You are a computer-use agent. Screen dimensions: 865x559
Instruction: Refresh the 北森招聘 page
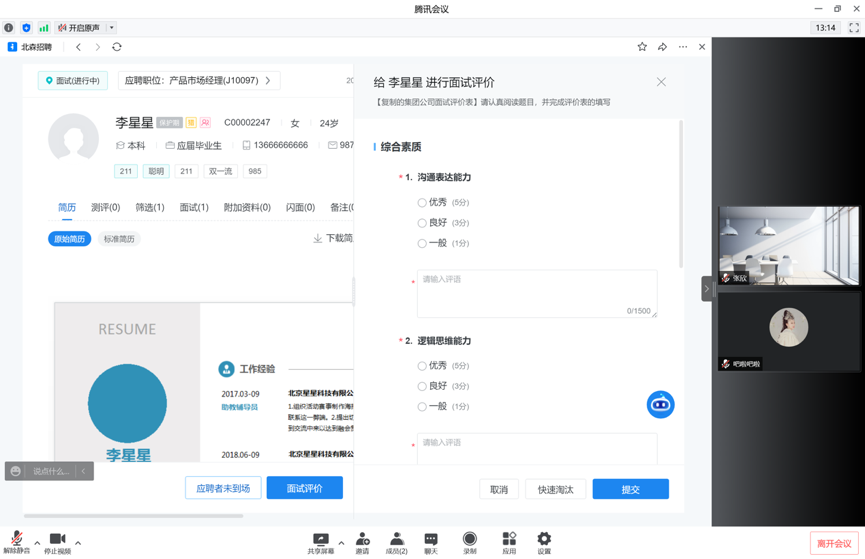pyautogui.click(x=117, y=47)
